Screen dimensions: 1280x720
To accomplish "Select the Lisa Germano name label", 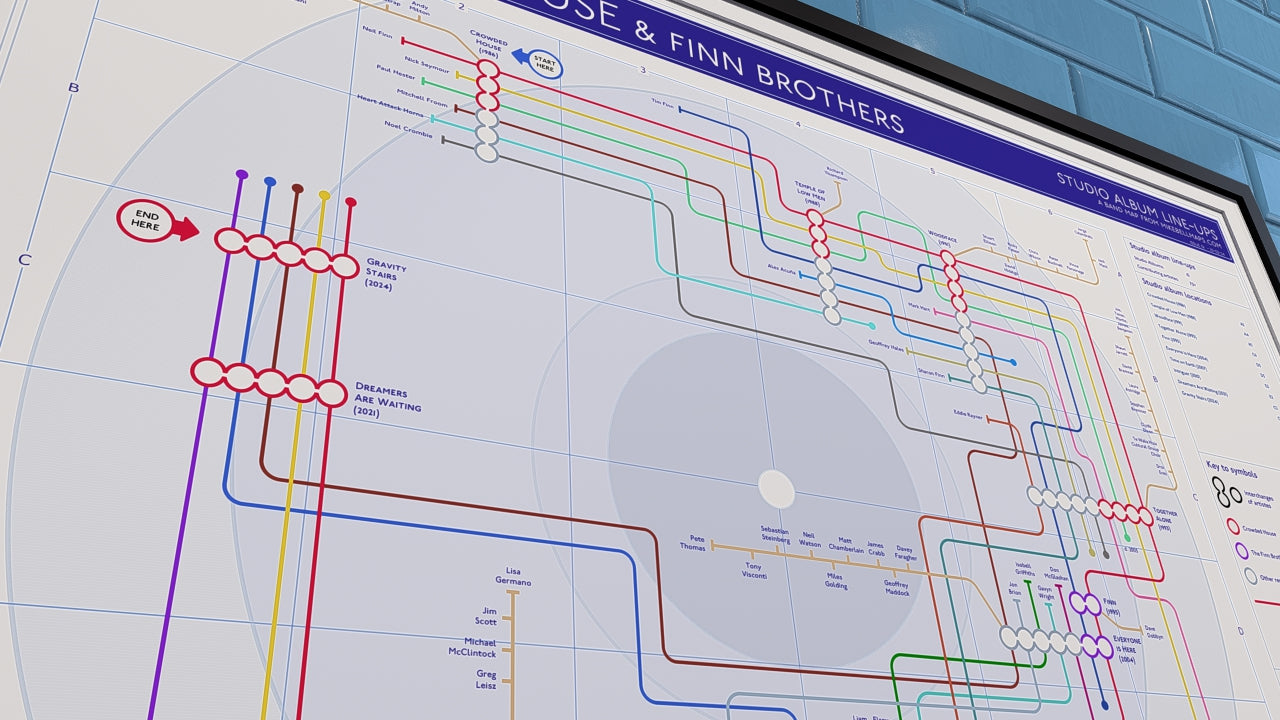I will 512,576.
